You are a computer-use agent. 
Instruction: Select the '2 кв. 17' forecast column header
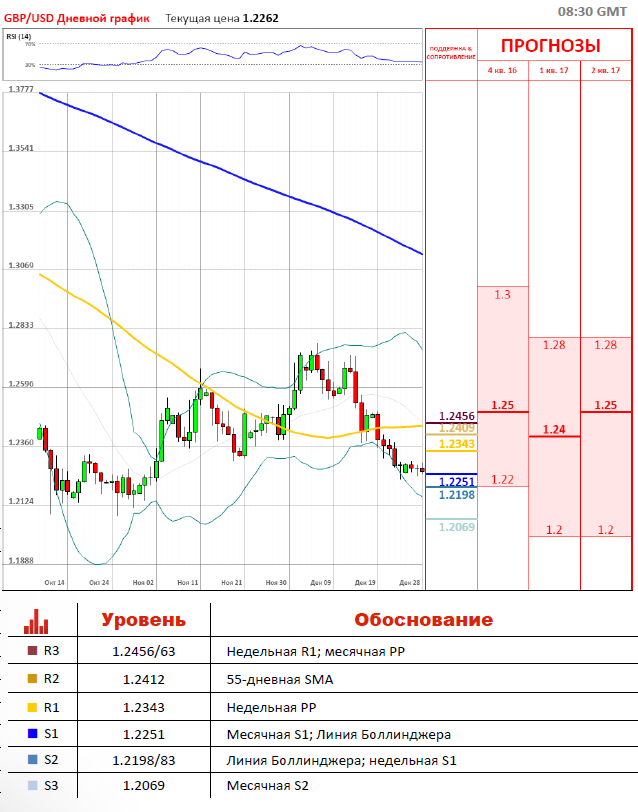pos(606,71)
